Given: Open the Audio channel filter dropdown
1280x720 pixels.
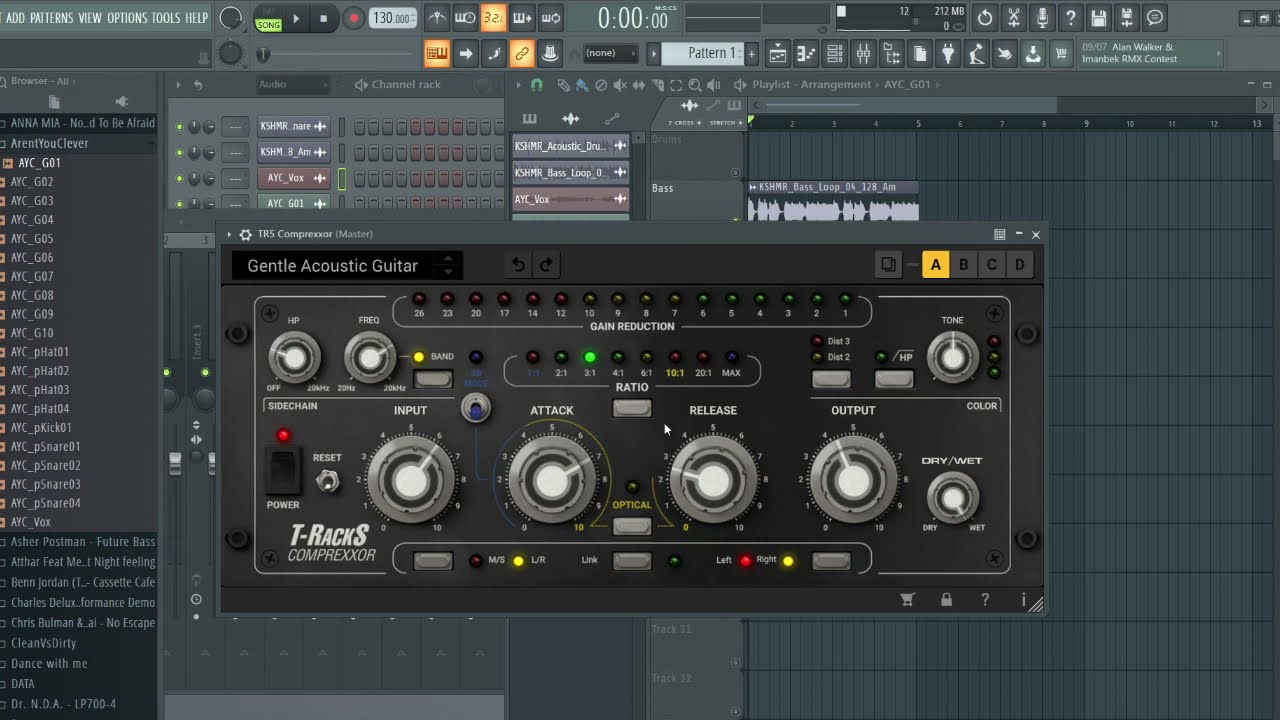Looking at the screenshot, I should point(293,85).
